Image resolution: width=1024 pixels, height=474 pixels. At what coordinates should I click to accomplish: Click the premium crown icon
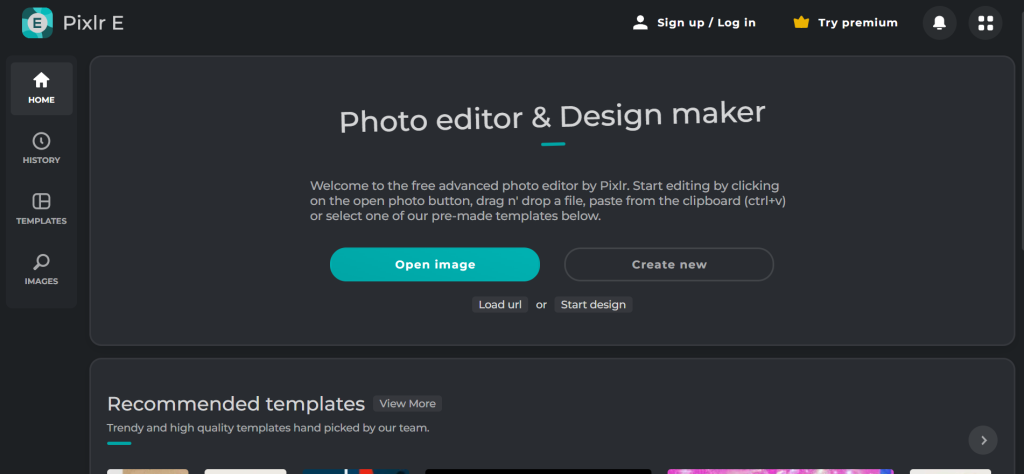tap(801, 23)
